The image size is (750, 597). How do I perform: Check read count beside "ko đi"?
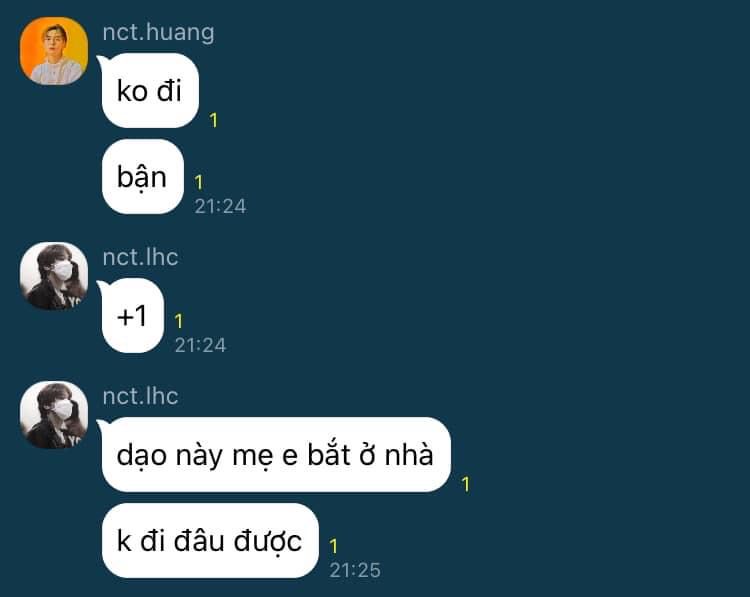(214, 120)
